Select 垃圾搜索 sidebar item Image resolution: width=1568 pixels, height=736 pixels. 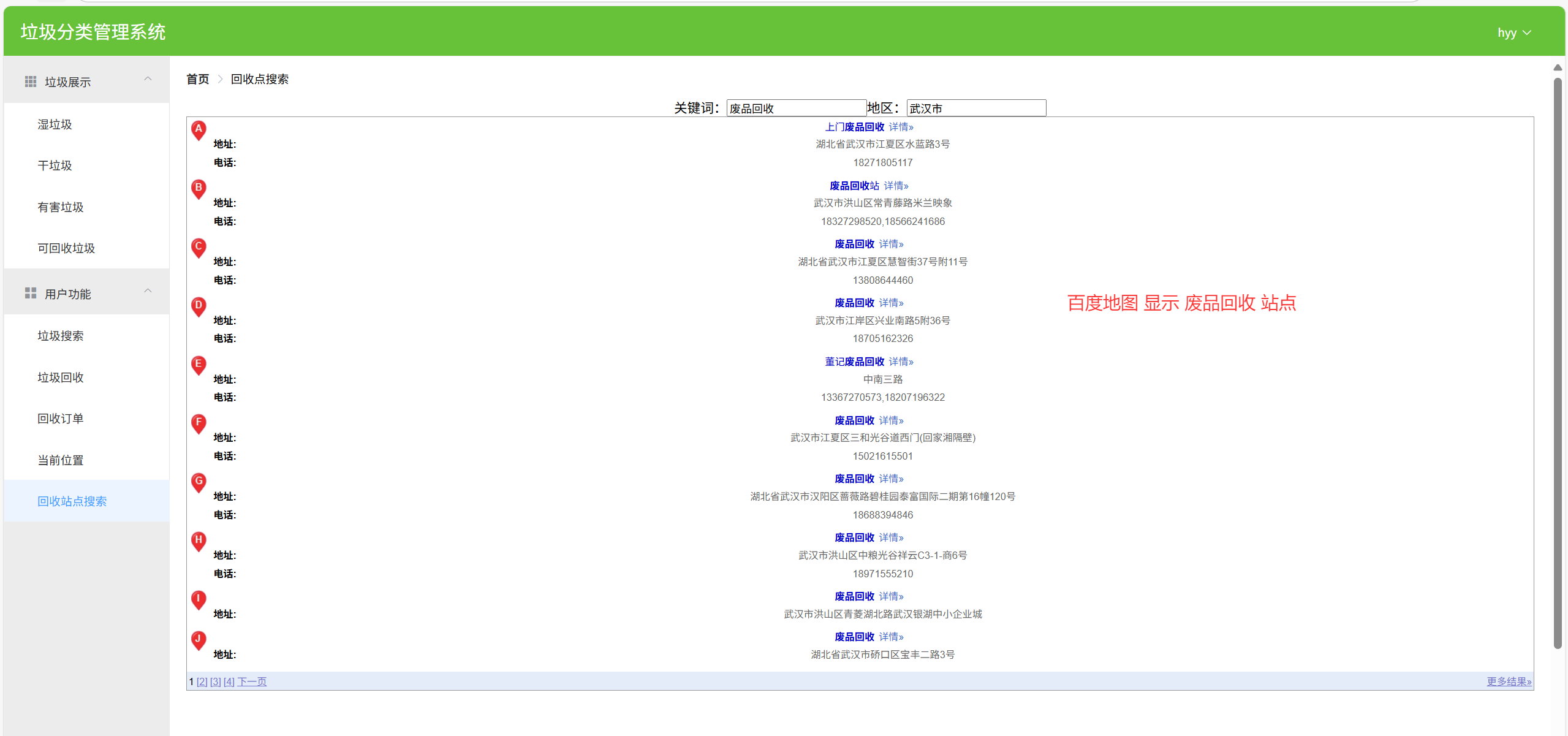(61, 336)
